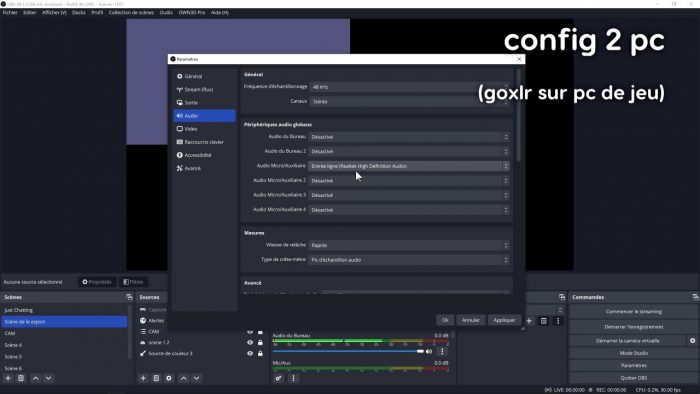The width and height of the screenshot is (700, 394).
Task: Move scene down with arrow icon
Action: click(49, 378)
